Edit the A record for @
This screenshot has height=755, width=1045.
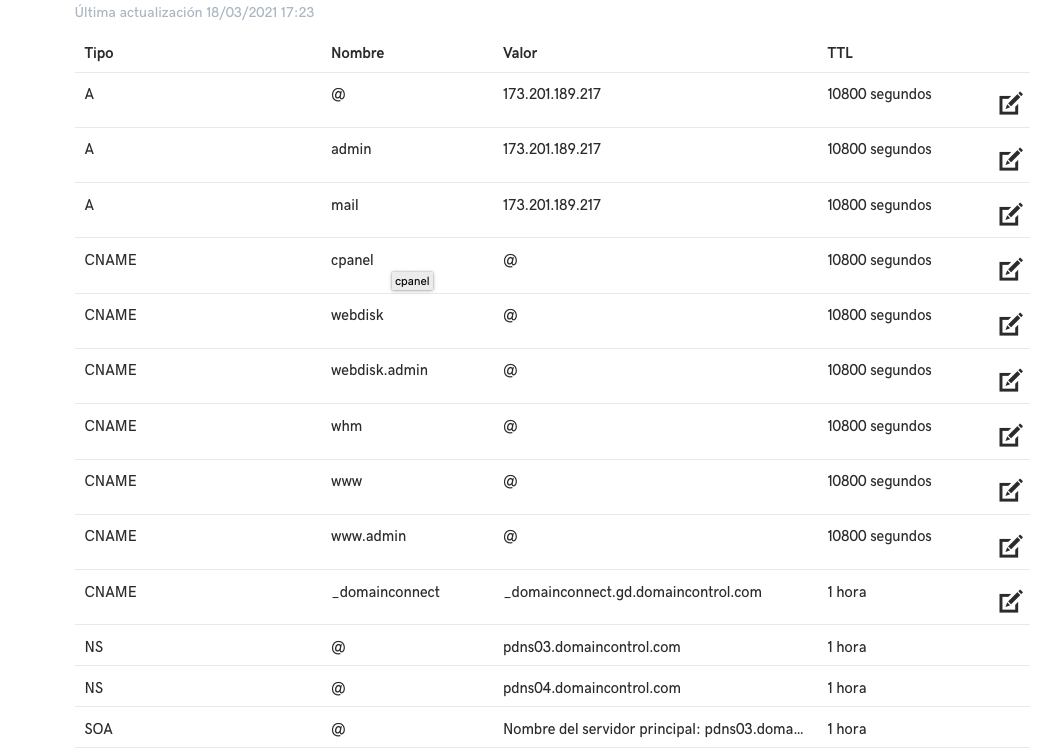1010,104
